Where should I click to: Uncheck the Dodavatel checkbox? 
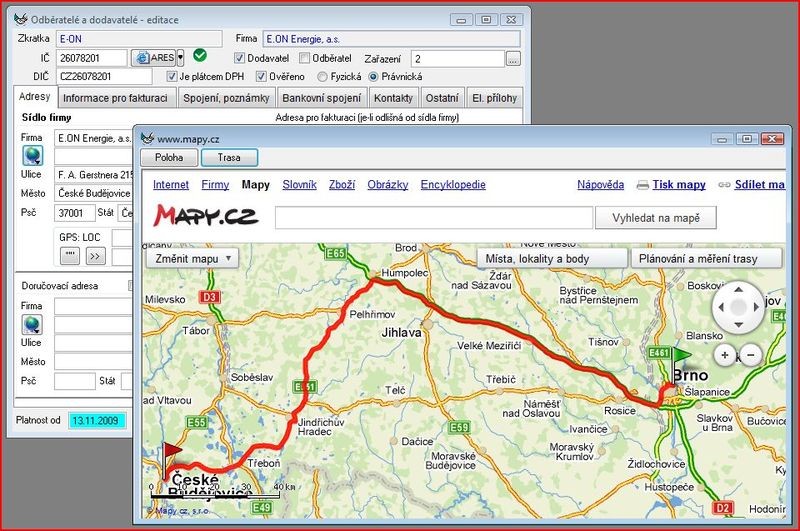tap(225, 58)
